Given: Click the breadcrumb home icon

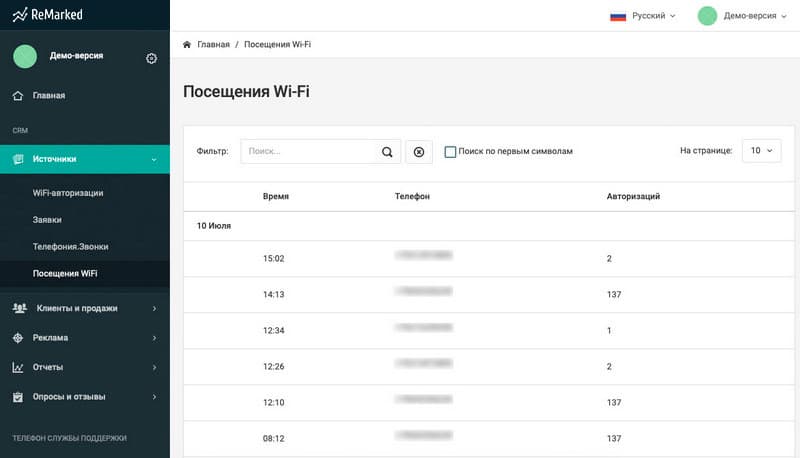Looking at the screenshot, I should tap(187, 44).
